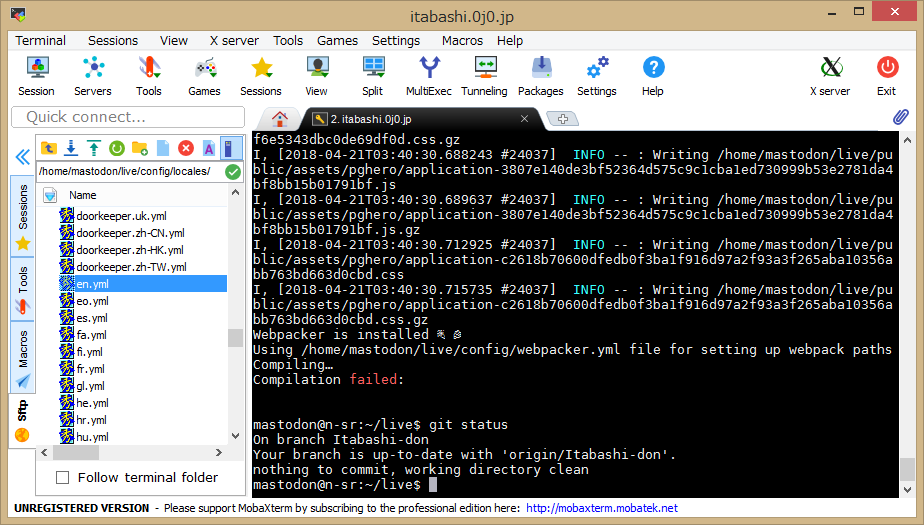The height and width of the screenshot is (525, 924).
Task: Delete selected file with red X icon
Action: (x=186, y=148)
